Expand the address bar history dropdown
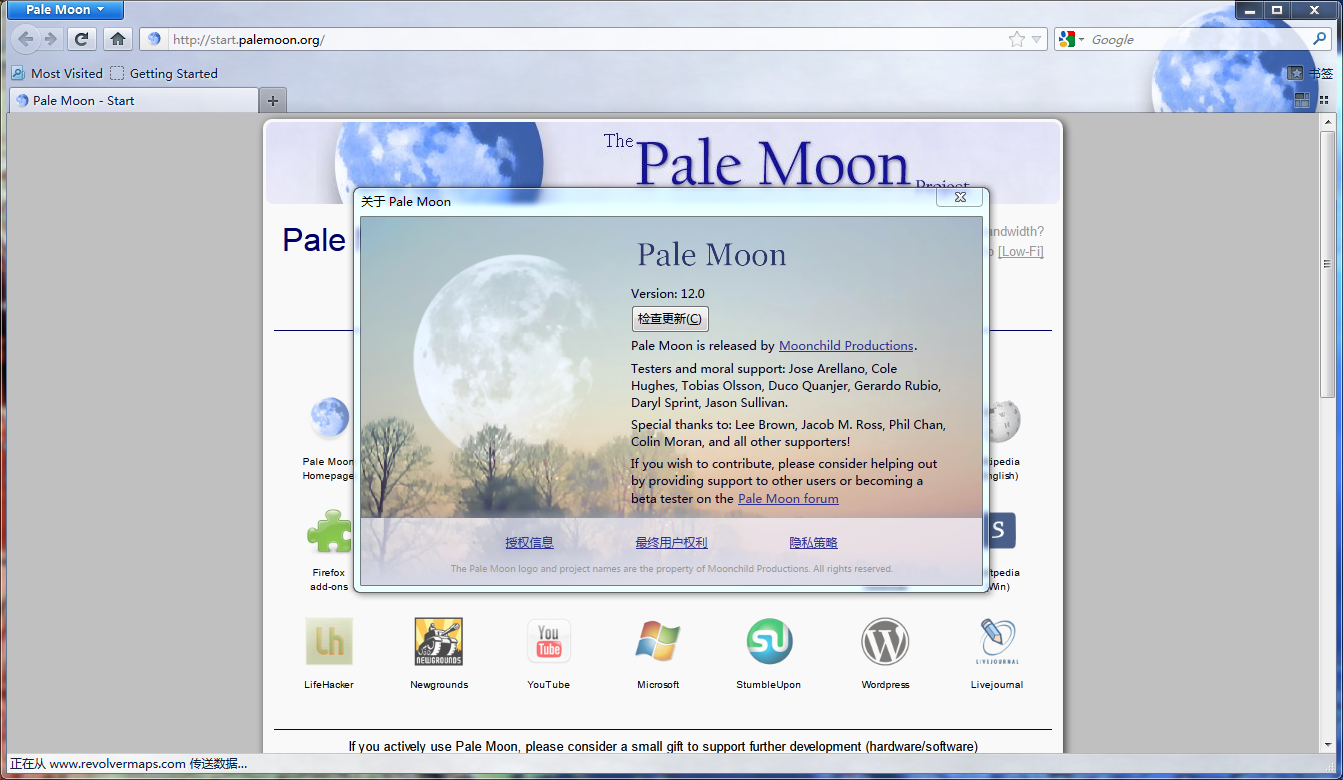1343x780 pixels. point(1037,39)
